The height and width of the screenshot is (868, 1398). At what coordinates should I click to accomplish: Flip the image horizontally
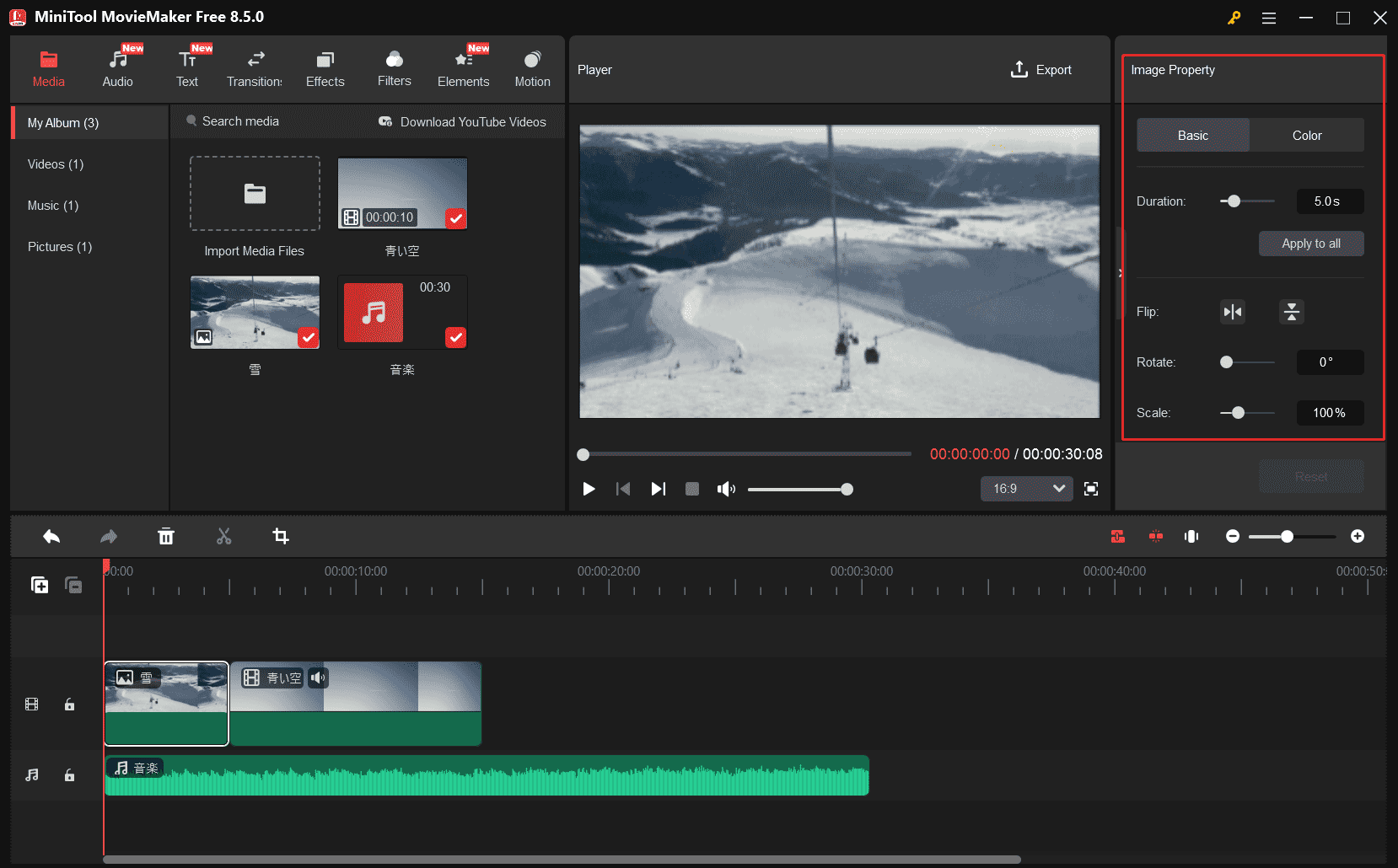[x=1232, y=312]
